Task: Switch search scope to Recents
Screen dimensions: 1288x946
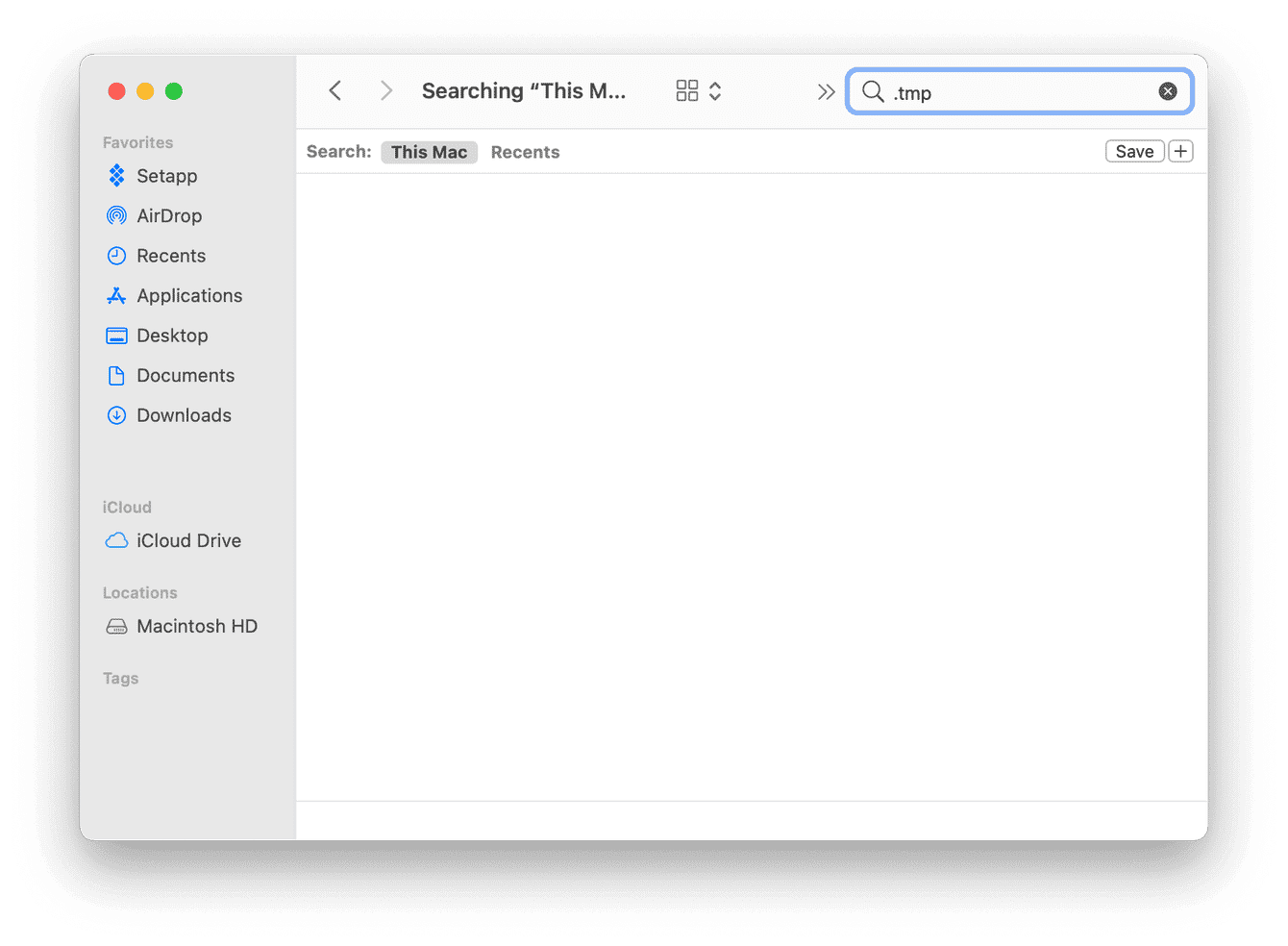Action: click(x=525, y=151)
